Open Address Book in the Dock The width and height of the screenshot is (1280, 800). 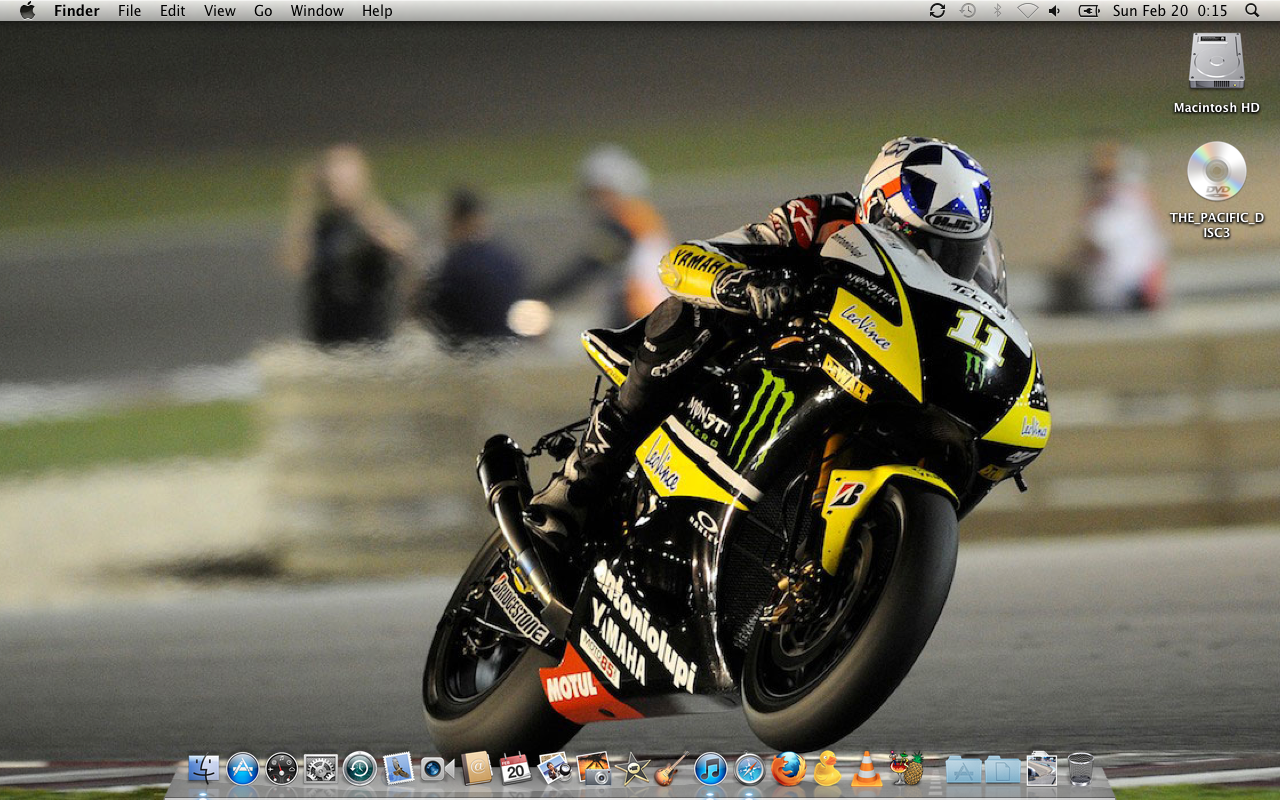point(476,768)
